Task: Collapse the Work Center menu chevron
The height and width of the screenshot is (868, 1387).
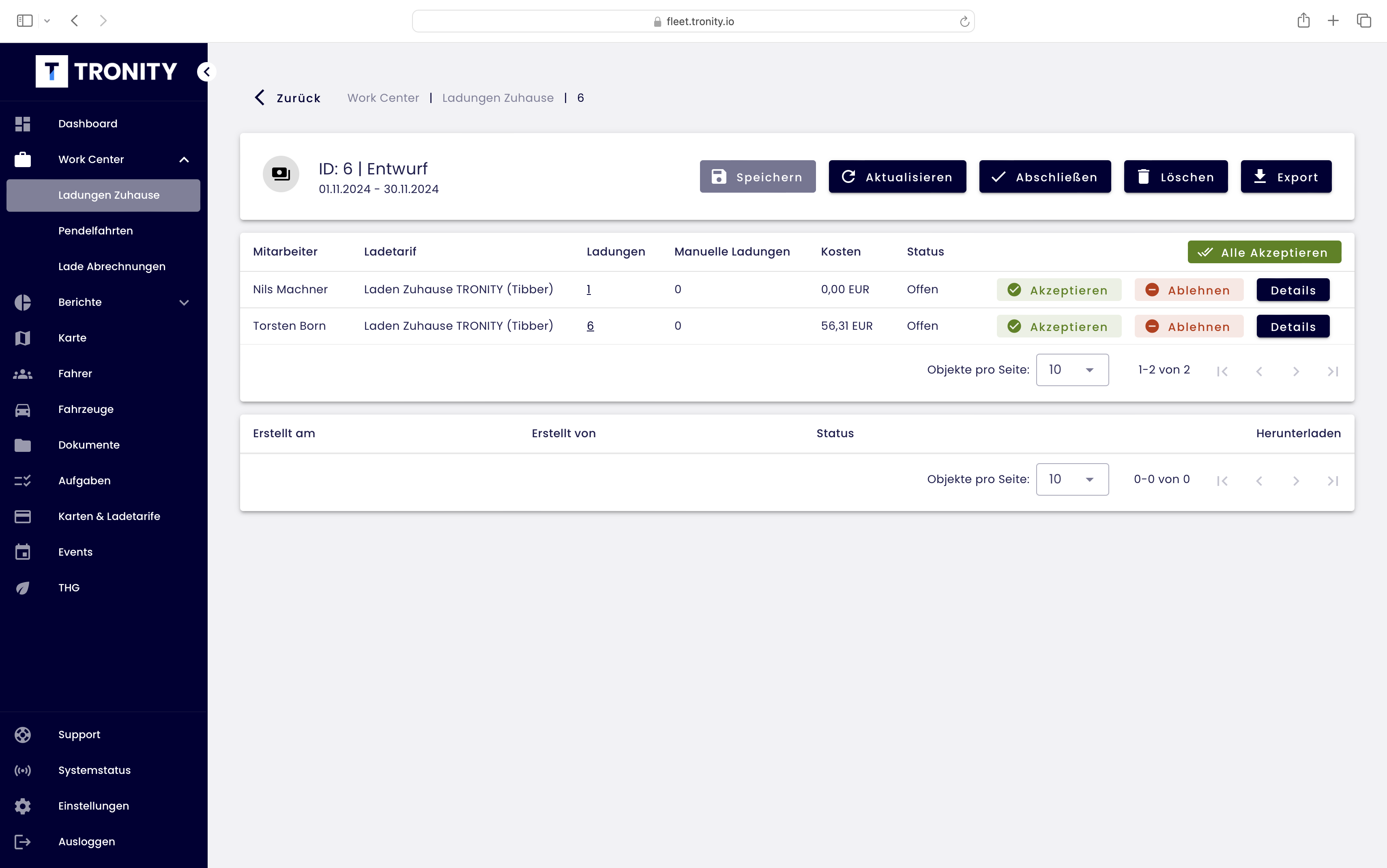Action: coord(184,159)
